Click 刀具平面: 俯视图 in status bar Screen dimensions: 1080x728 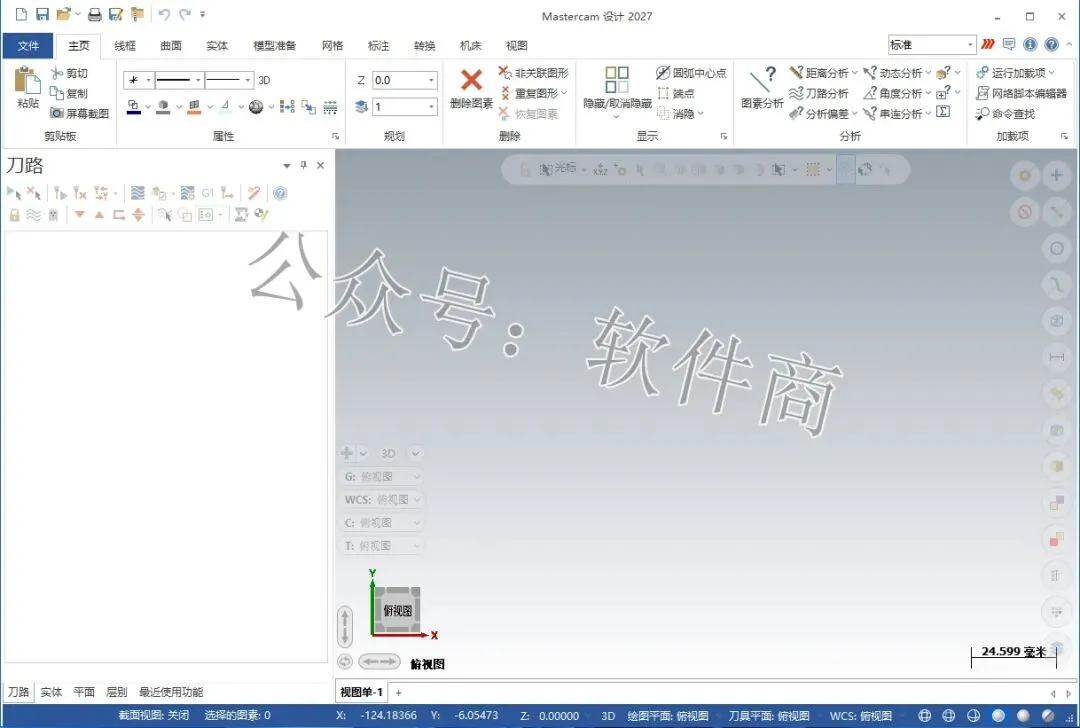[x=769, y=716]
